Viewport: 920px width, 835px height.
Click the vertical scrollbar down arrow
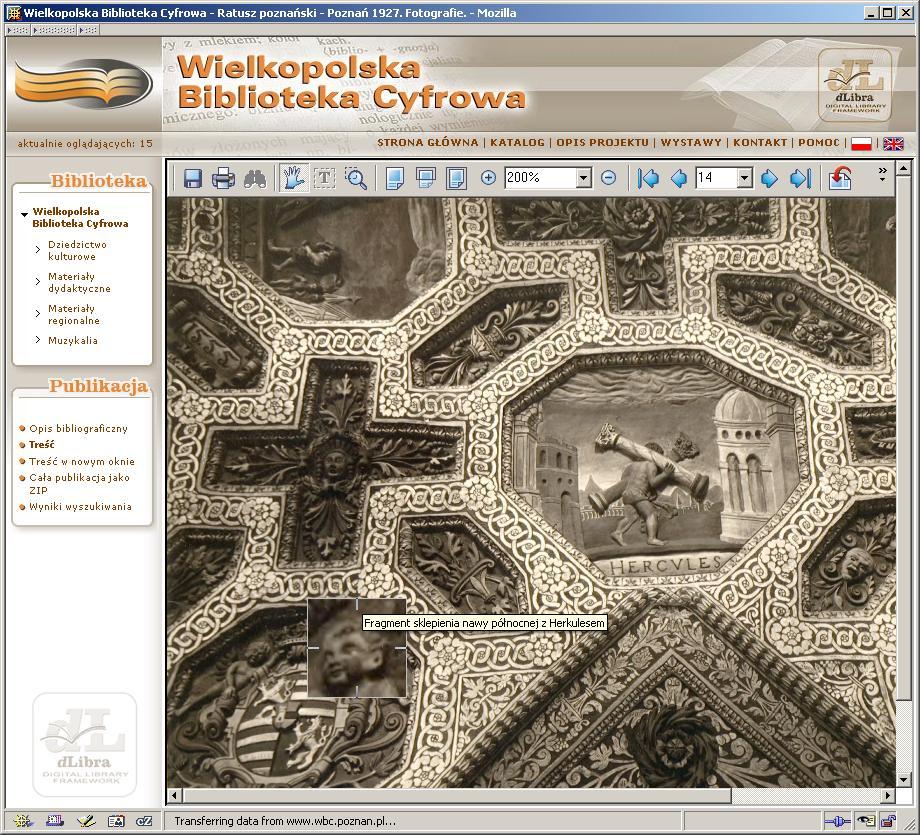(x=904, y=780)
